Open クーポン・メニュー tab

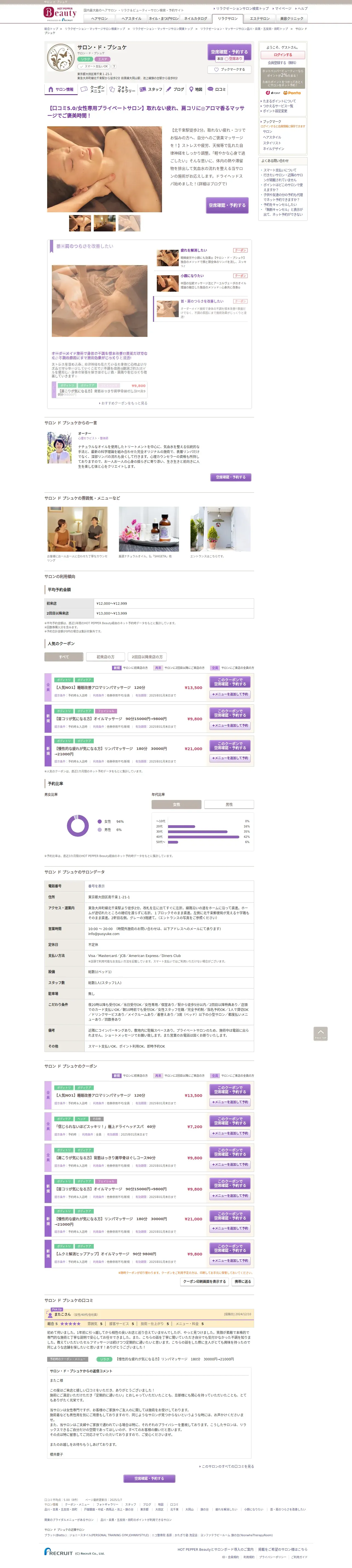[93, 90]
